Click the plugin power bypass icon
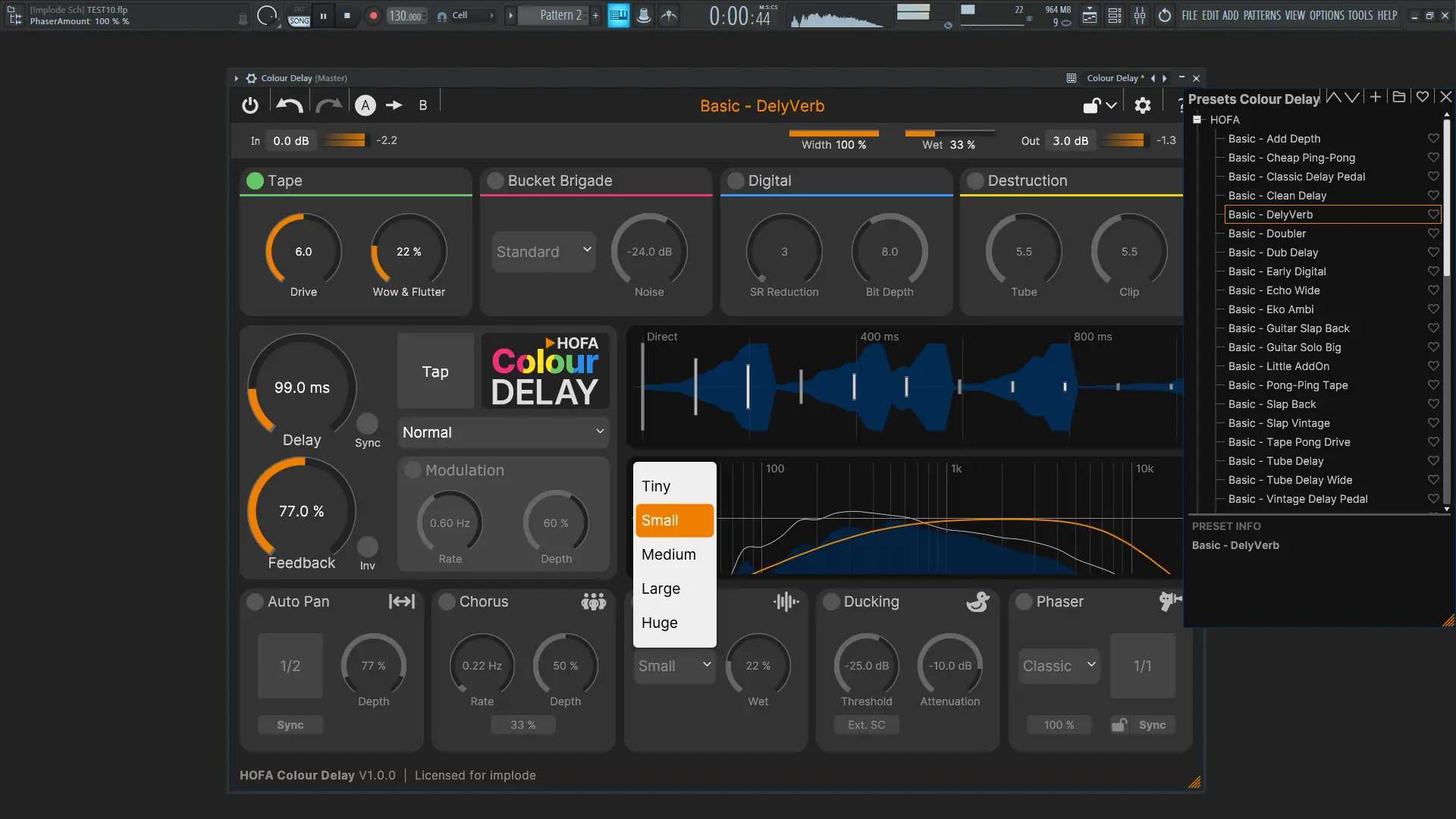1456x819 pixels. (x=250, y=105)
